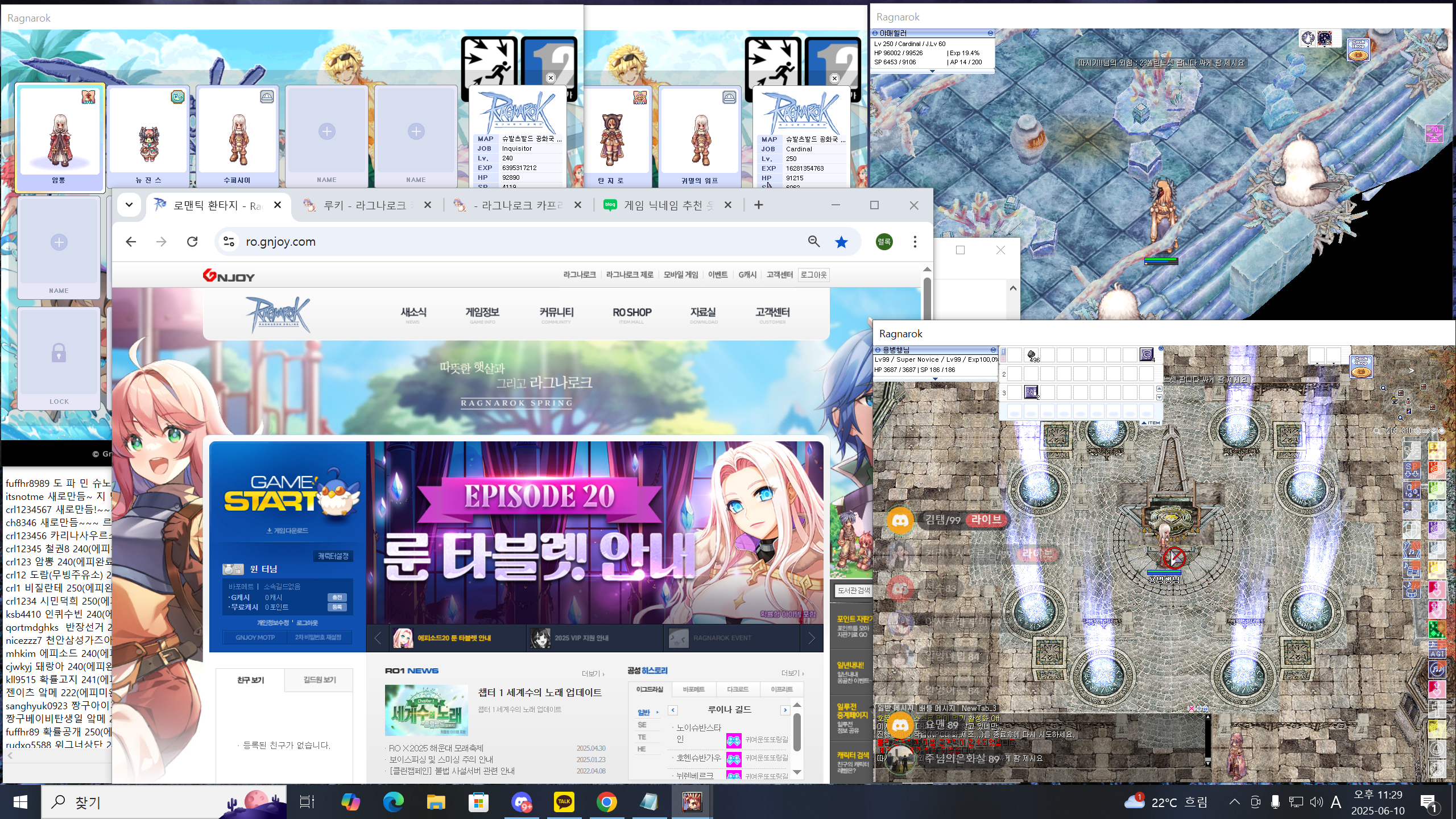
Task: Open 챕터 1 세계수의 노래 업데이트 news
Action: [540, 693]
